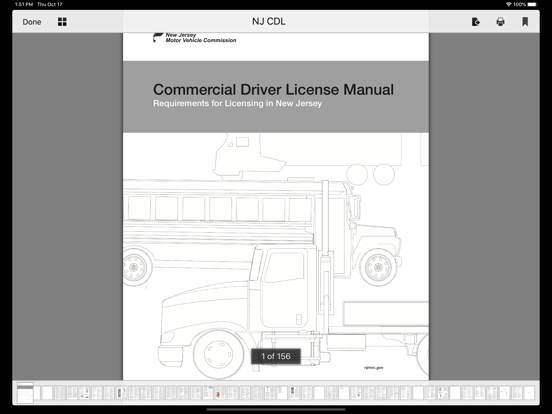Screen dimensions: 552x414
Task: Select the last page thumbnail in strip
Action: pos(529,393)
